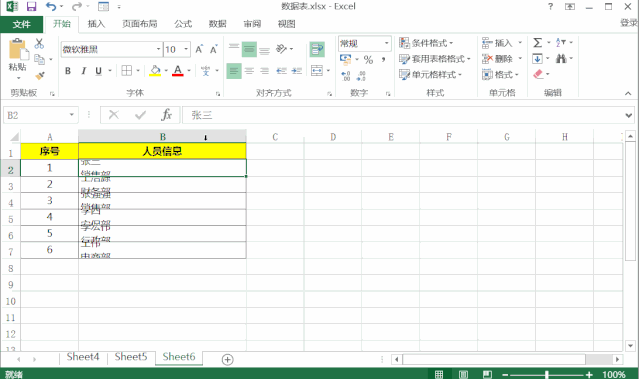Screen dimensions: 639x379
Task: Open 条件格式 conditional formatting dropdown
Action: (x=427, y=43)
